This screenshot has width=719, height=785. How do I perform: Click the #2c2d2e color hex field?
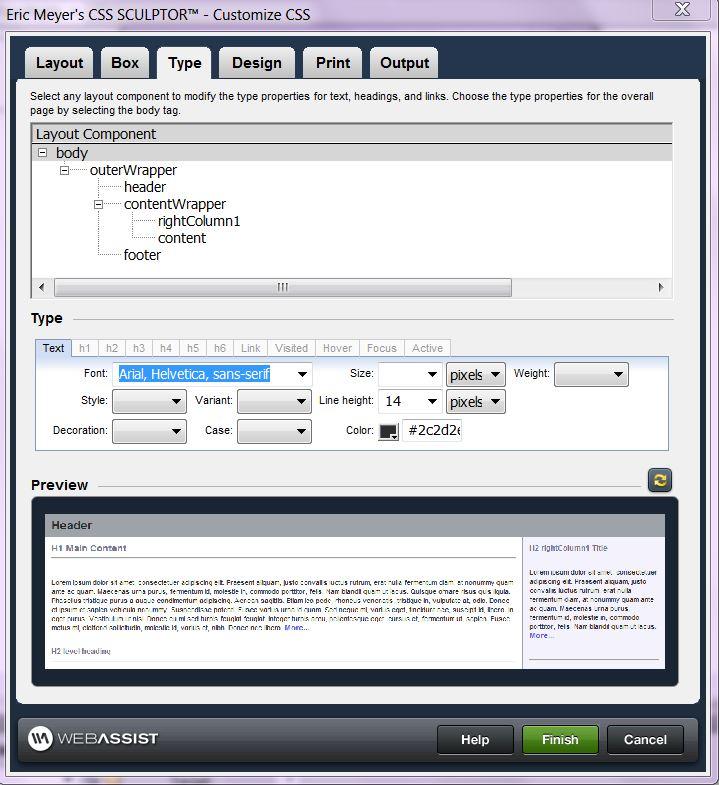[432, 431]
